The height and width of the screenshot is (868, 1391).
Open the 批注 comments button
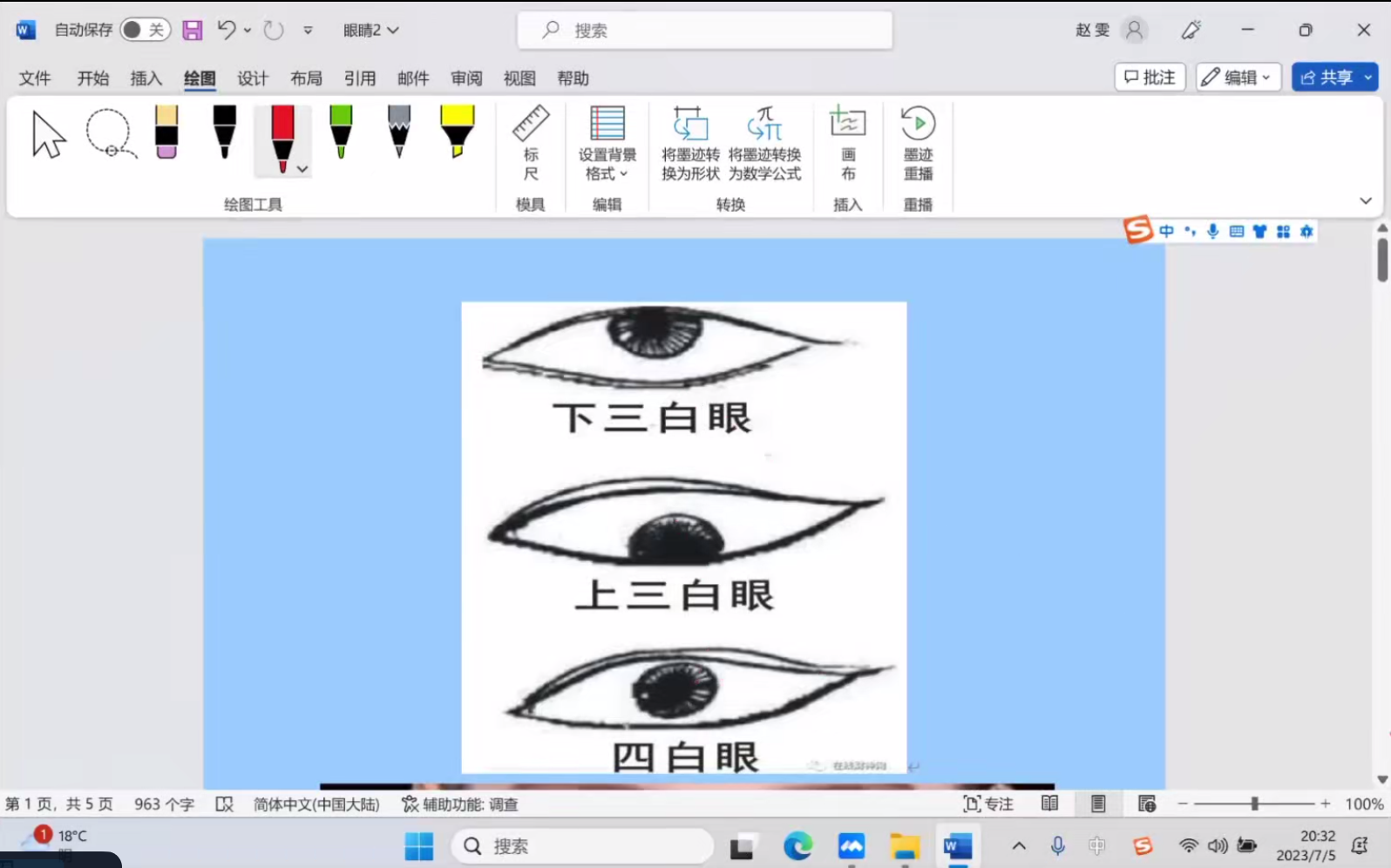1150,78
